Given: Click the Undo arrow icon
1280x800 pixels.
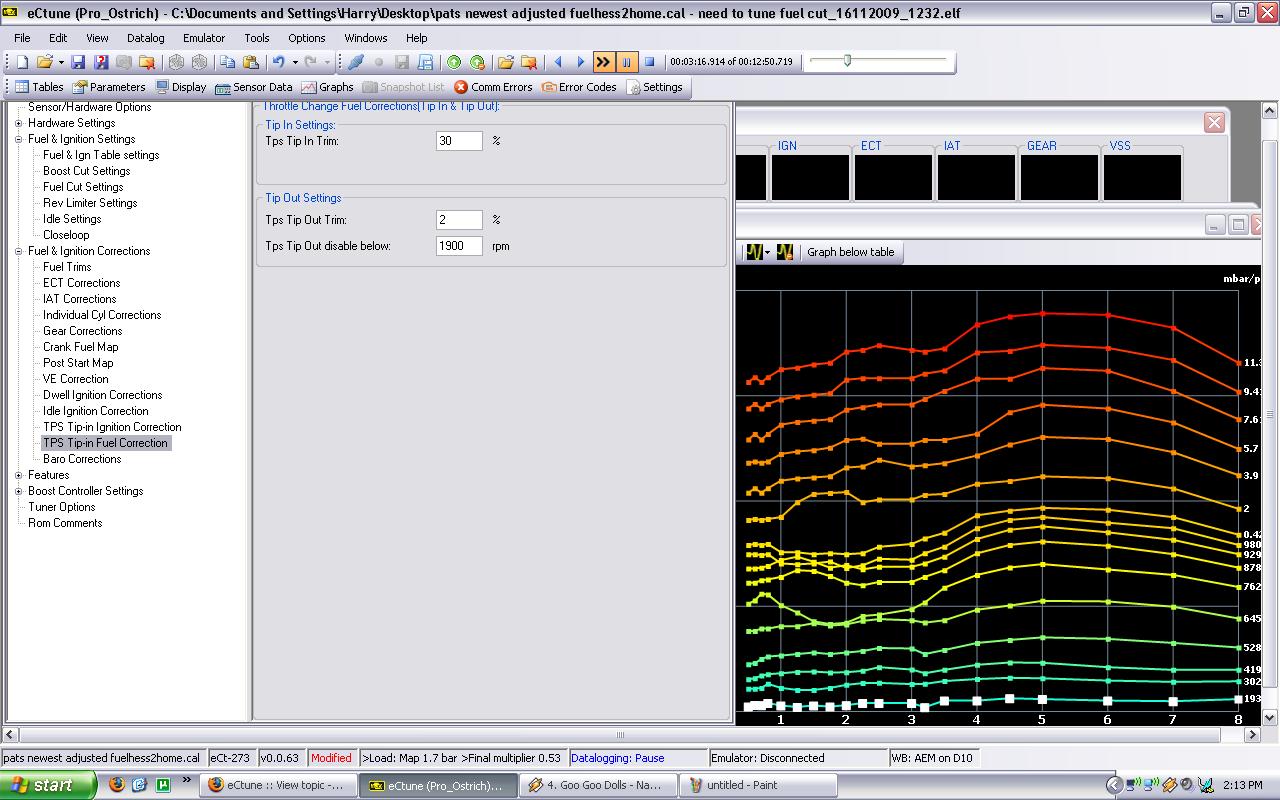Looking at the screenshot, I should coord(279,62).
